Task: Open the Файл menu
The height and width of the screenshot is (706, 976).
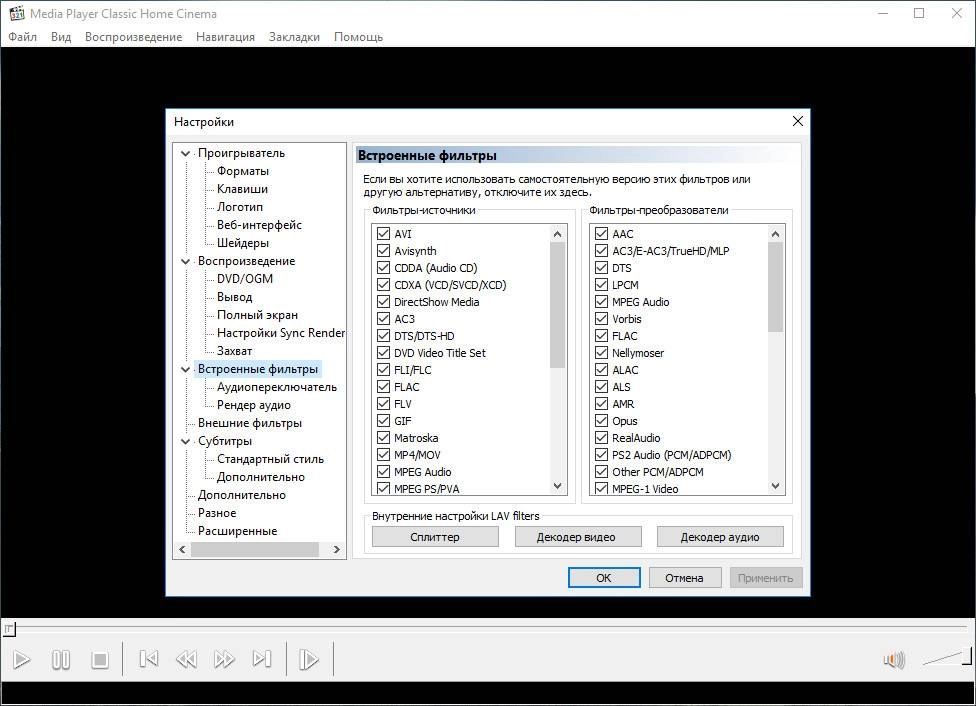Action: pos(22,37)
